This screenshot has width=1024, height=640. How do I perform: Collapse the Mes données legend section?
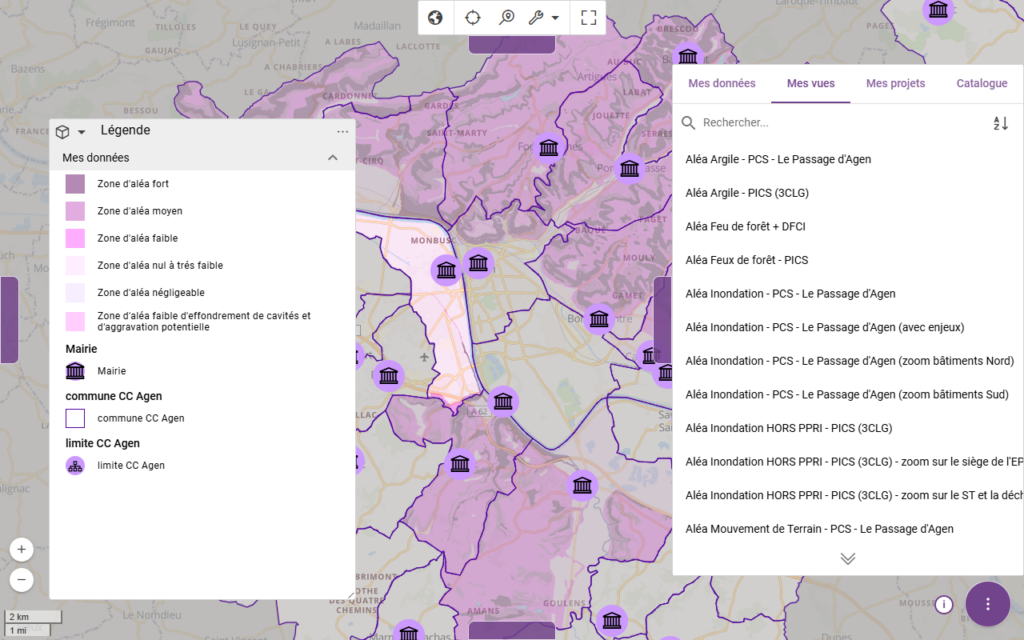332,157
